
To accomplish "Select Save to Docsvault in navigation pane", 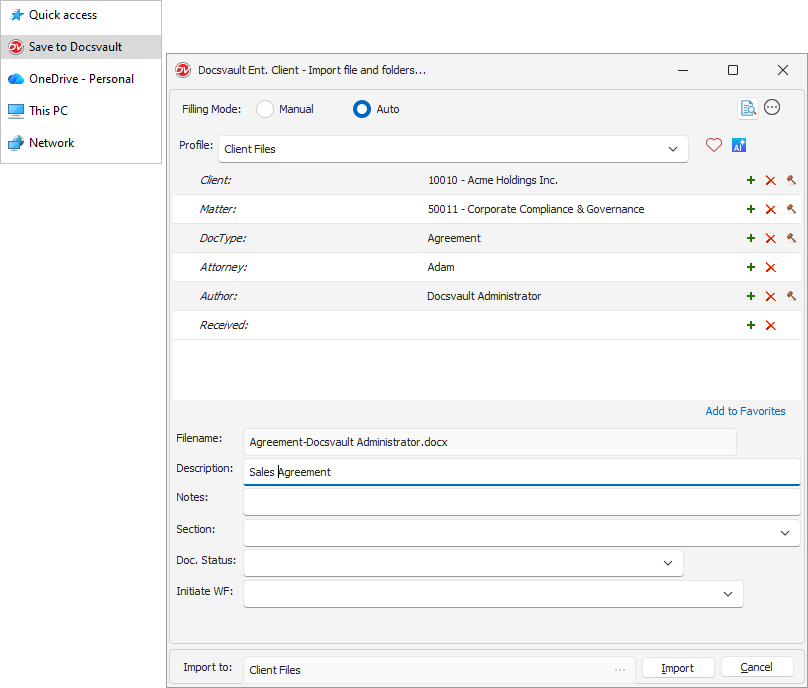I will click(81, 47).
